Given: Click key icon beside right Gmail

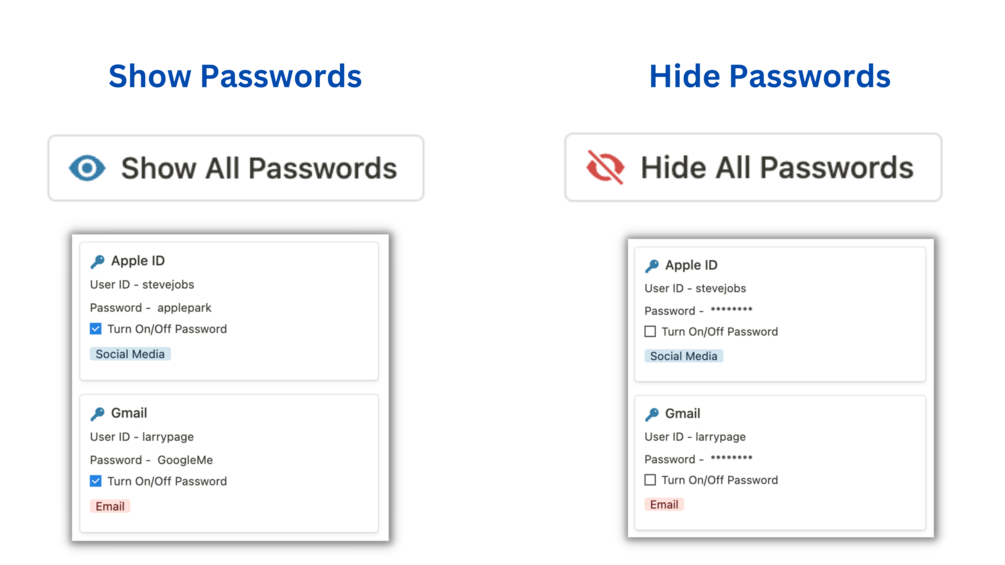Looking at the screenshot, I should [x=652, y=414].
